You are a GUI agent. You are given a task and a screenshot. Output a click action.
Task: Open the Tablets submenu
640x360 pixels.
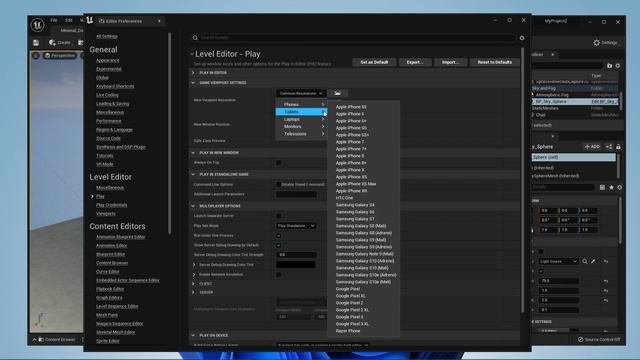pyautogui.click(x=301, y=112)
